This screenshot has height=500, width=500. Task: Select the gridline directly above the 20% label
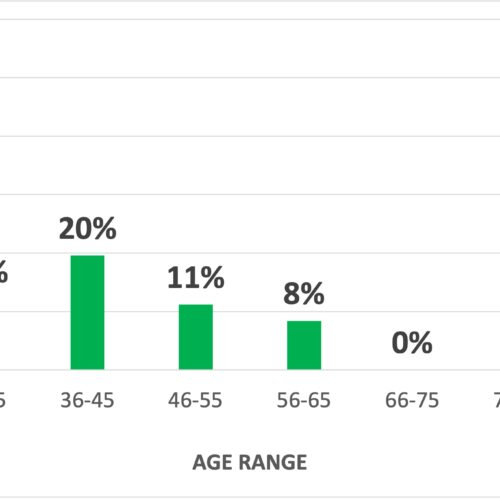(x=250, y=194)
